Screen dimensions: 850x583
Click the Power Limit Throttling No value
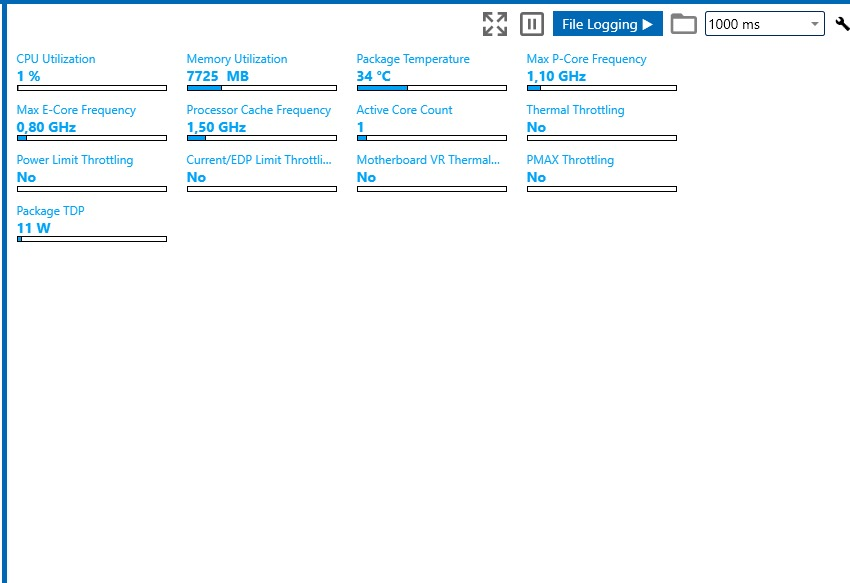tap(26, 177)
